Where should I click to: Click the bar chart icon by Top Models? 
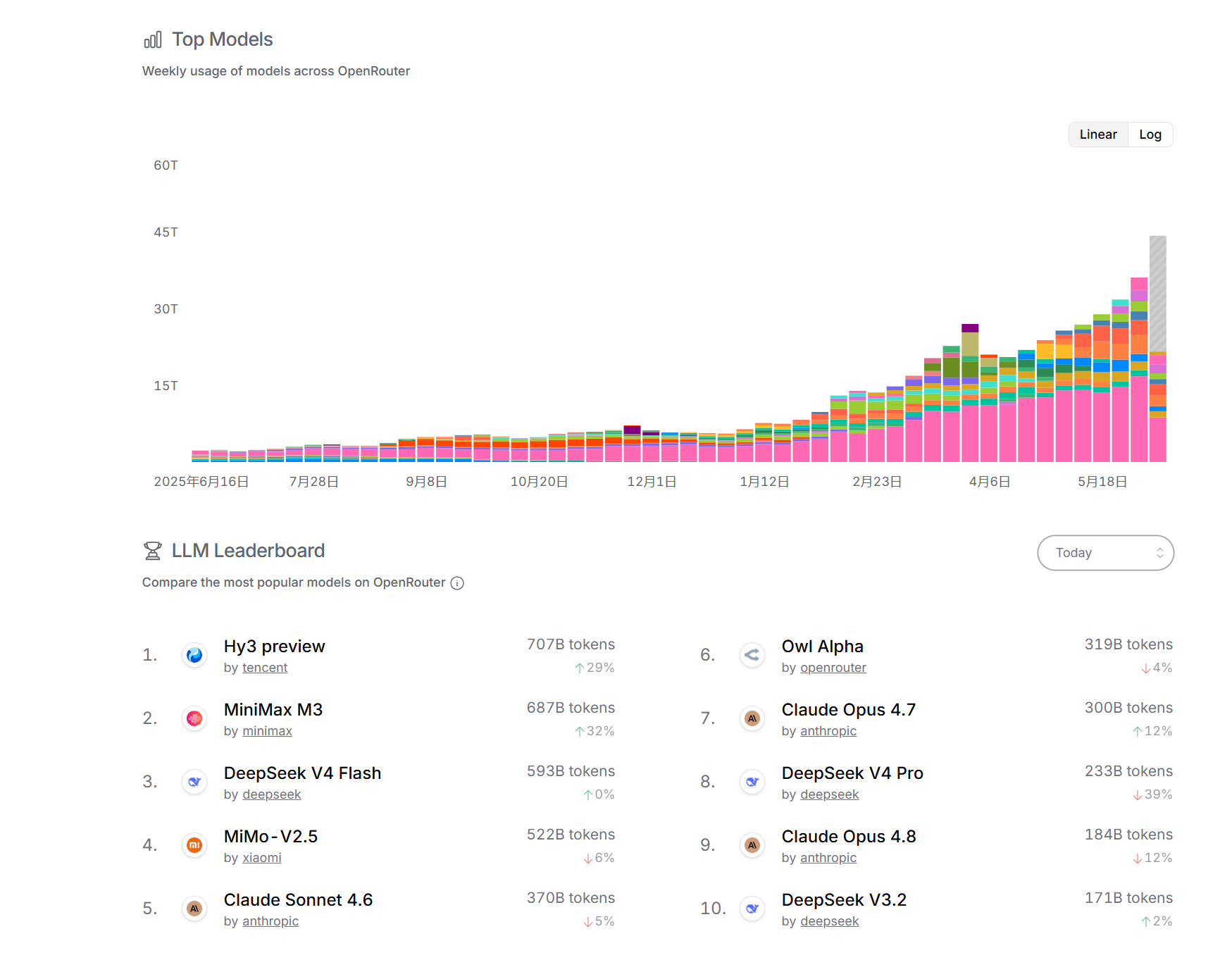tap(153, 39)
